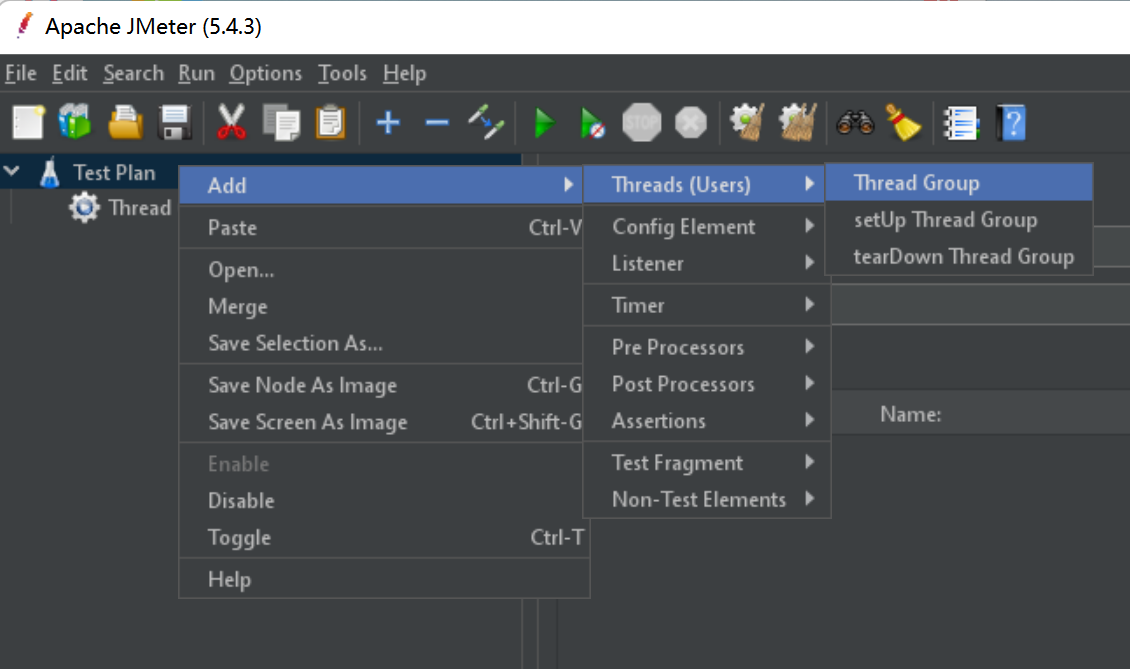
Task: Open the Templates icon in toolbar
Action: tap(75, 122)
